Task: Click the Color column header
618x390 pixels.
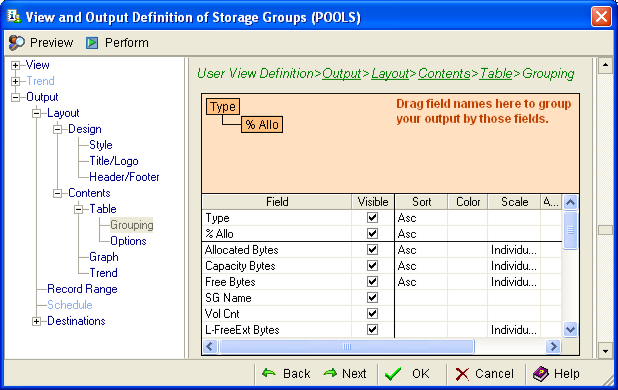Action: pos(468,202)
